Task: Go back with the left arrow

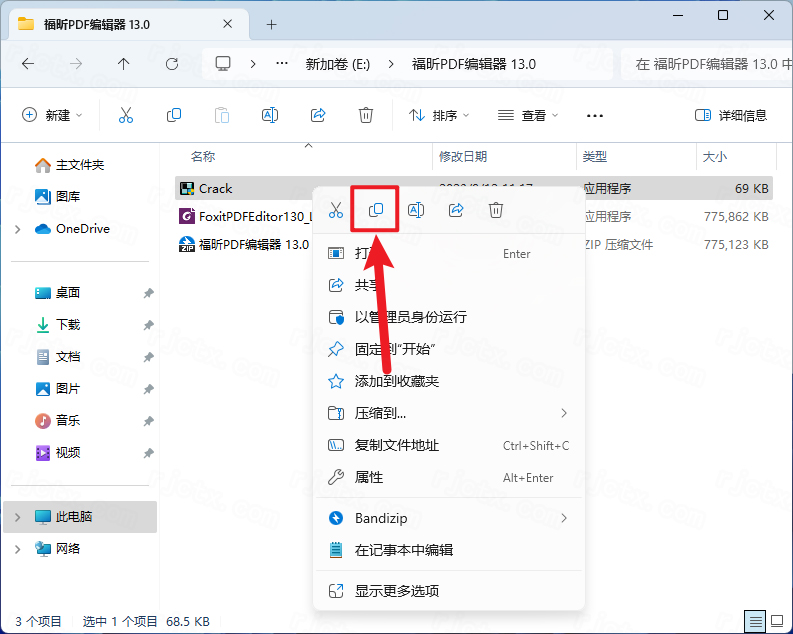Action: pyautogui.click(x=28, y=64)
